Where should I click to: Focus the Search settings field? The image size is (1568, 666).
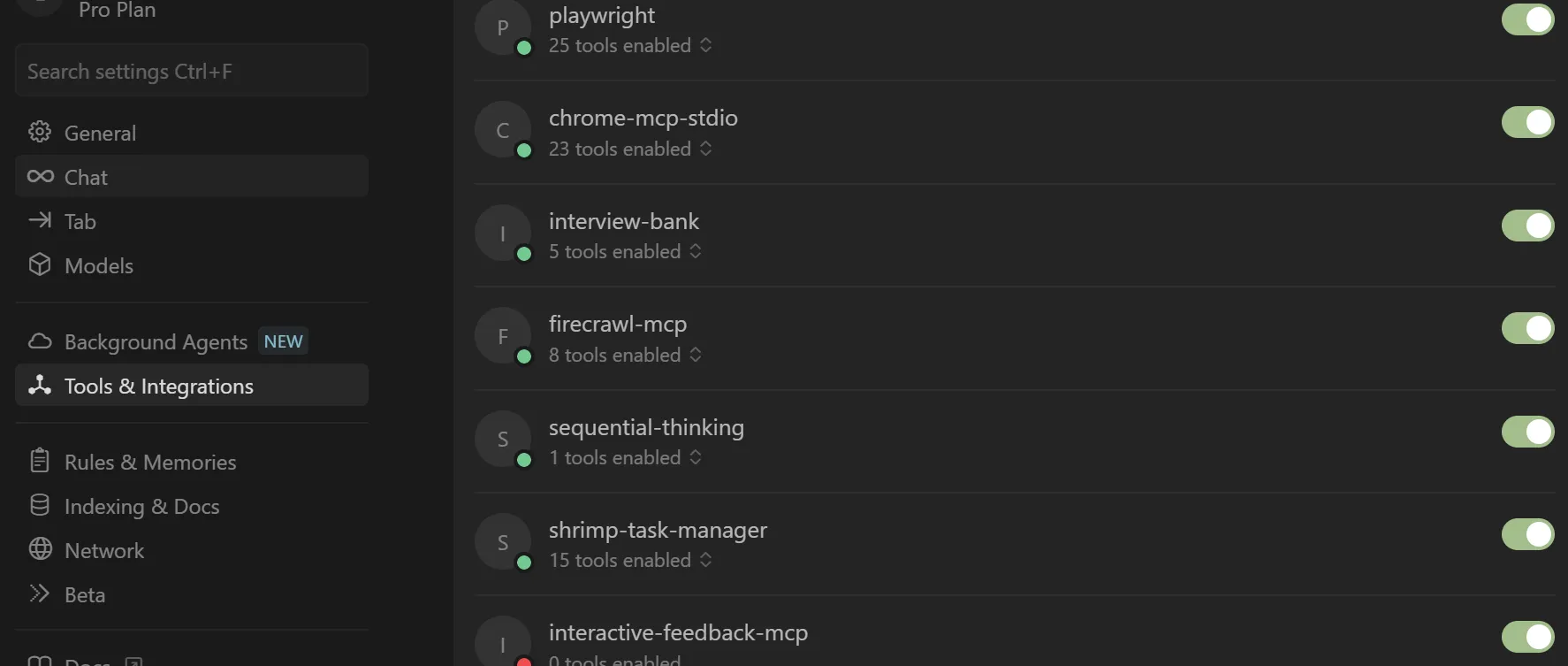pos(191,71)
